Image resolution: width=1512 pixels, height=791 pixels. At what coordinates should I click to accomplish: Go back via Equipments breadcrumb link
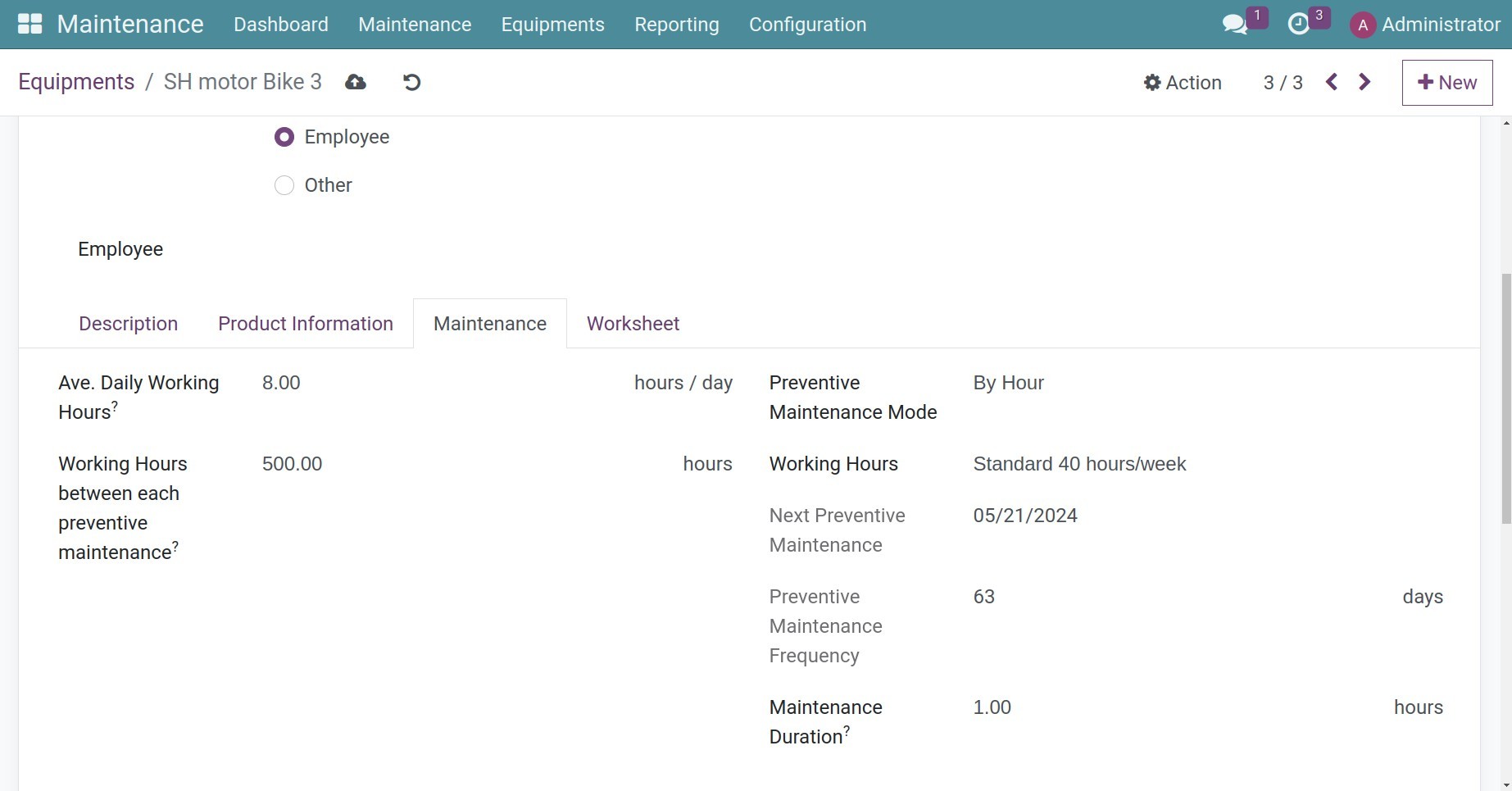[x=76, y=82]
